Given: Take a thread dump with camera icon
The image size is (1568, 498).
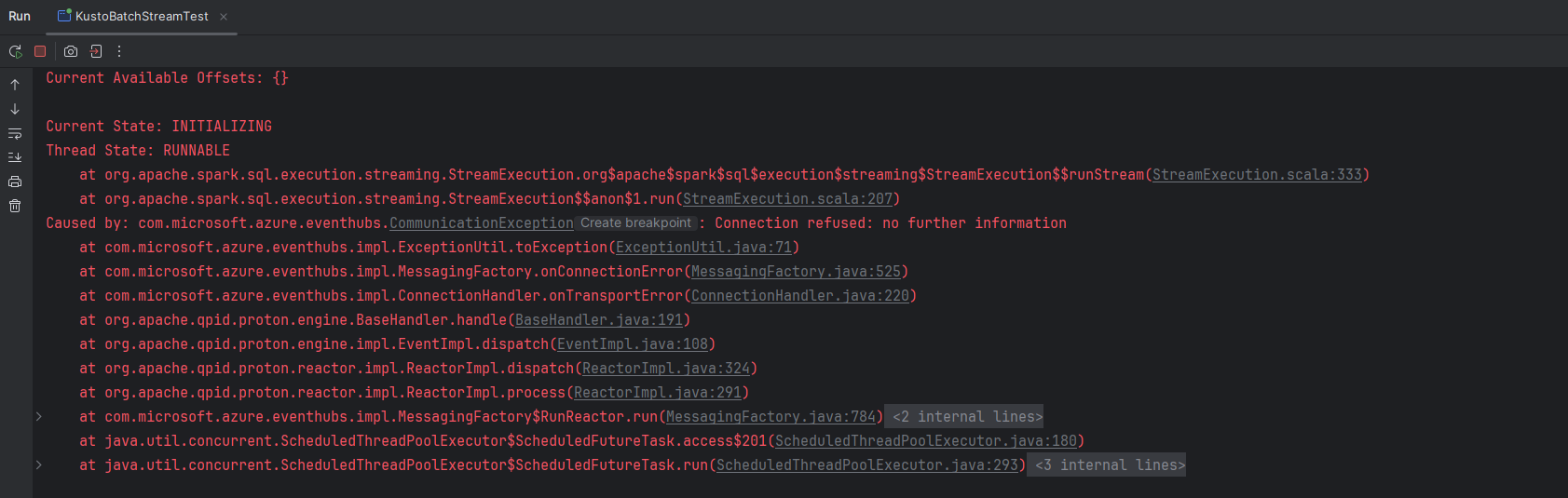Looking at the screenshot, I should pyautogui.click(x=71, y=51).
